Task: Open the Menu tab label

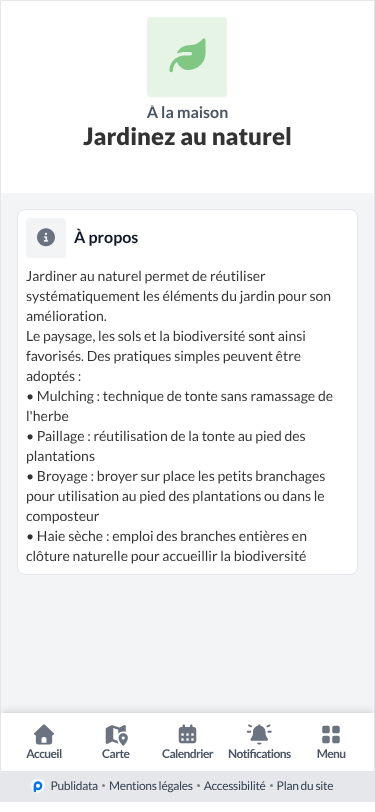Action: (x=331, y=753)
